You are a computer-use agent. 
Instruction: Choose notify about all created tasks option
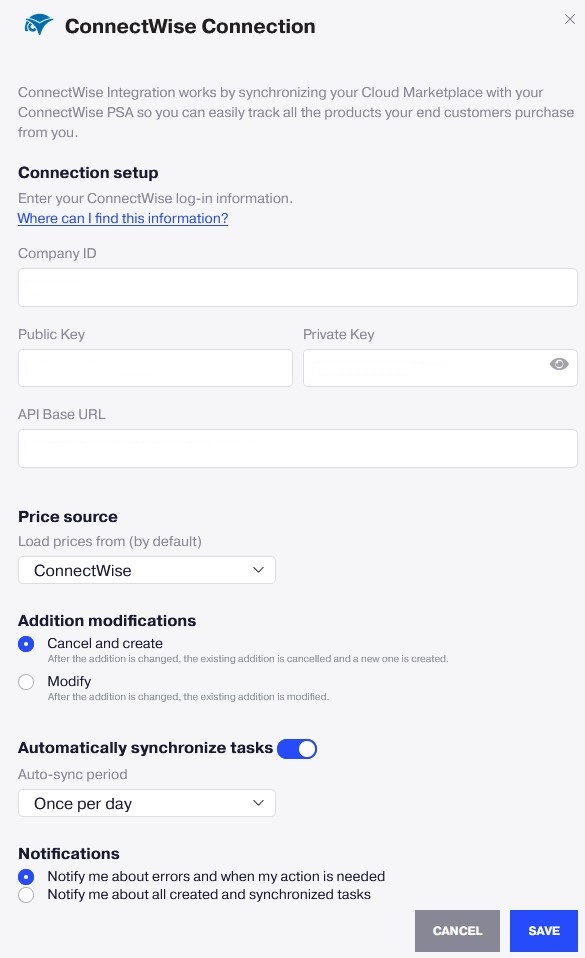[26, 895]
